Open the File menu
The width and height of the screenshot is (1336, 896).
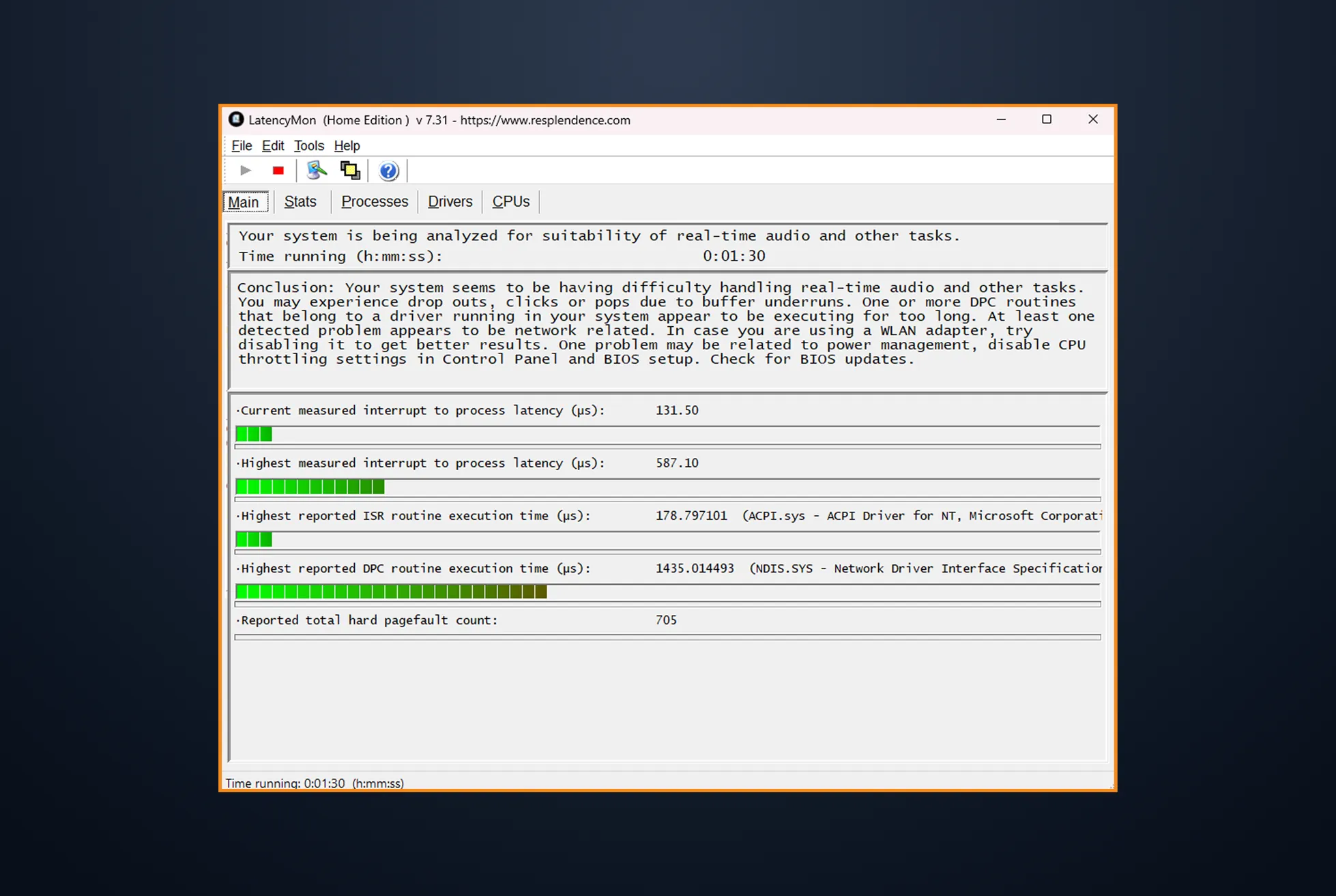click(242, 145)
